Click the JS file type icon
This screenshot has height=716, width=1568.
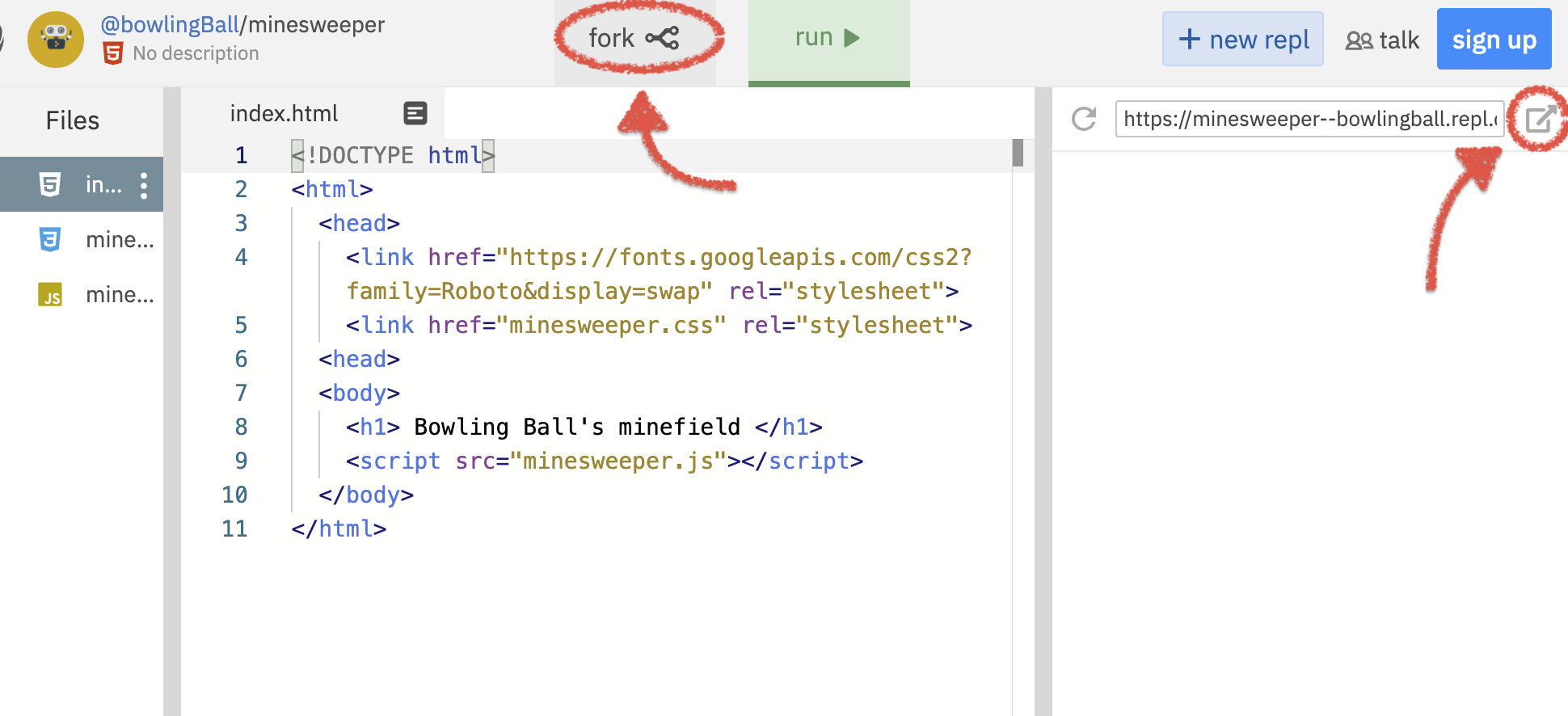50,294
